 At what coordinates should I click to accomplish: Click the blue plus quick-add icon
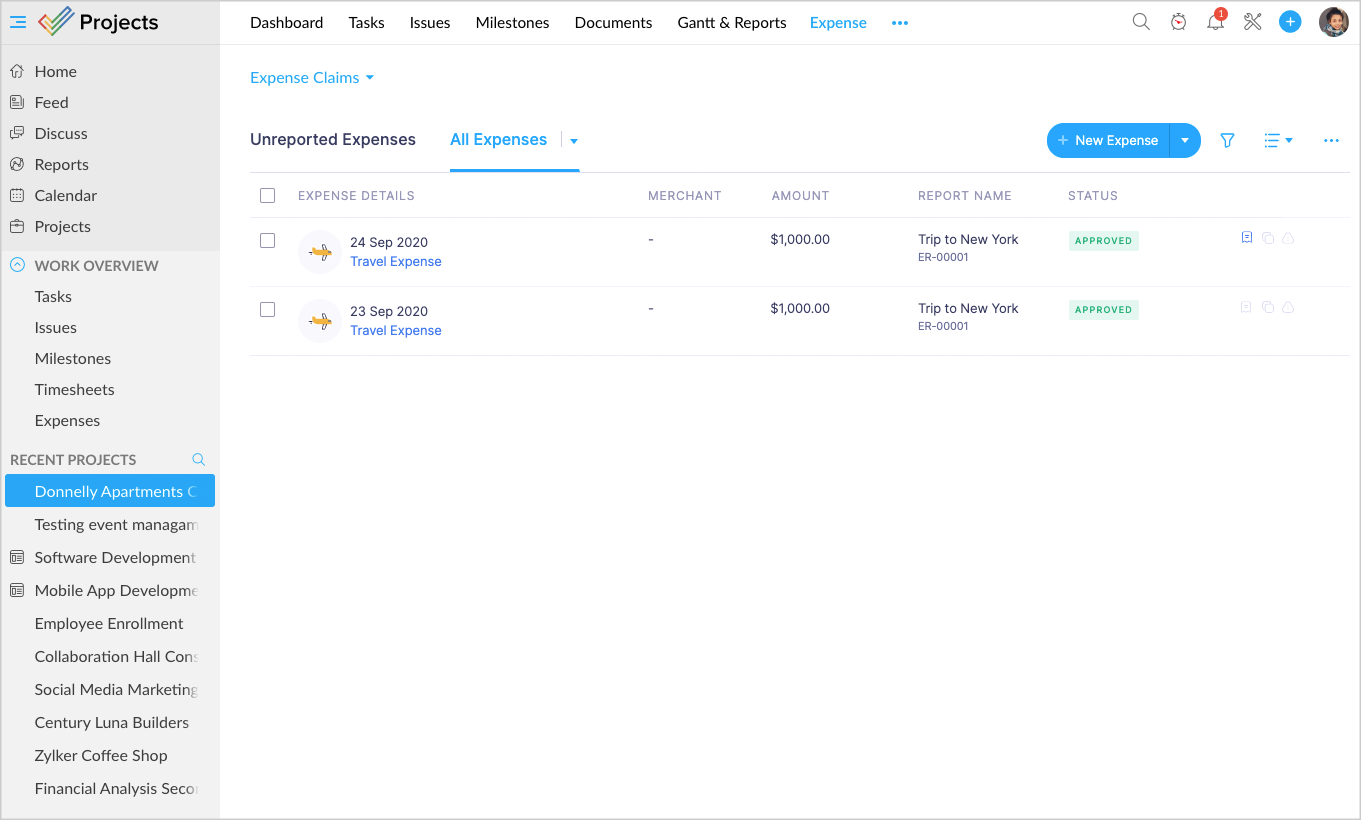(1290, 22)
